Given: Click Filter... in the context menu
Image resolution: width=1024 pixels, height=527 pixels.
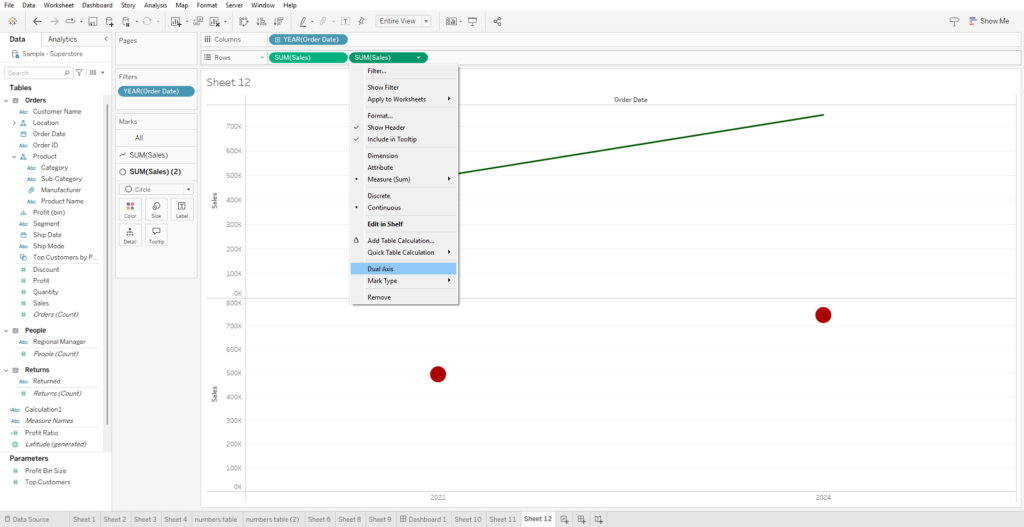Looking at the screenshot, I should click(404, 71).
